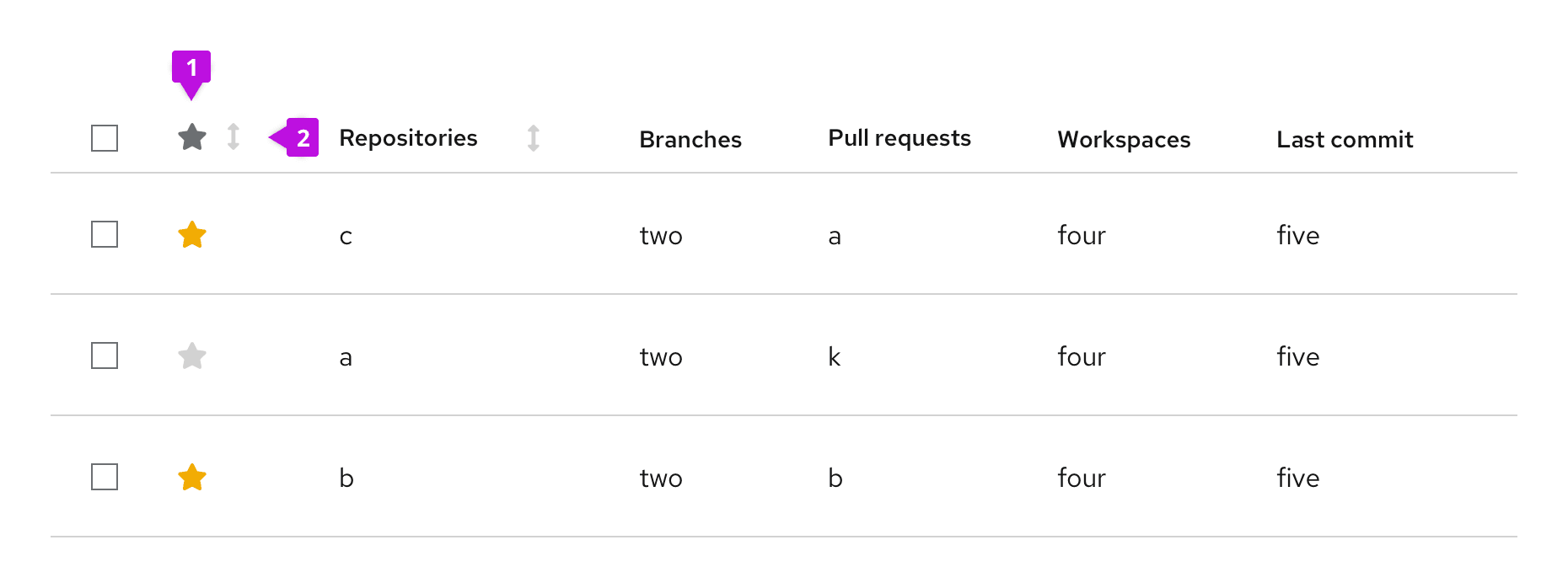Click the favorites star column header

(192, 137)
